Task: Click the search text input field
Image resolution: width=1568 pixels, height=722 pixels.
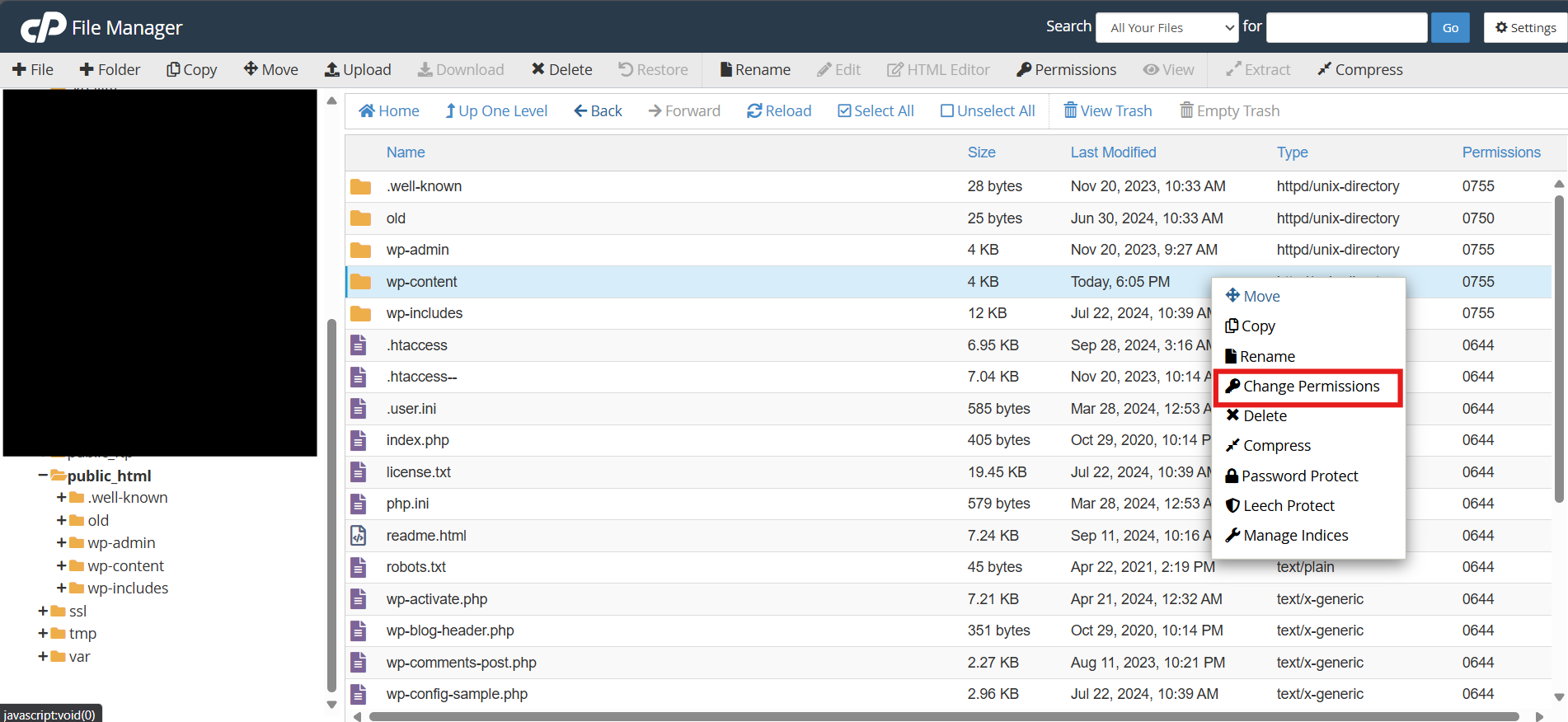Action: tap(1345, 28)
